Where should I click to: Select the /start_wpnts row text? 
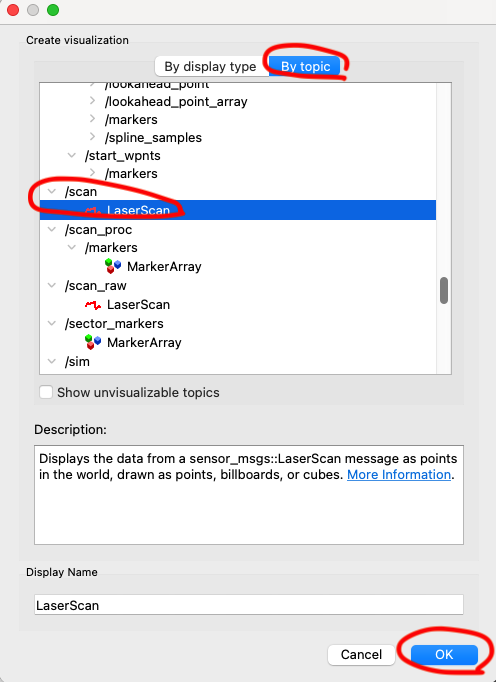click(x=123, y=156)
